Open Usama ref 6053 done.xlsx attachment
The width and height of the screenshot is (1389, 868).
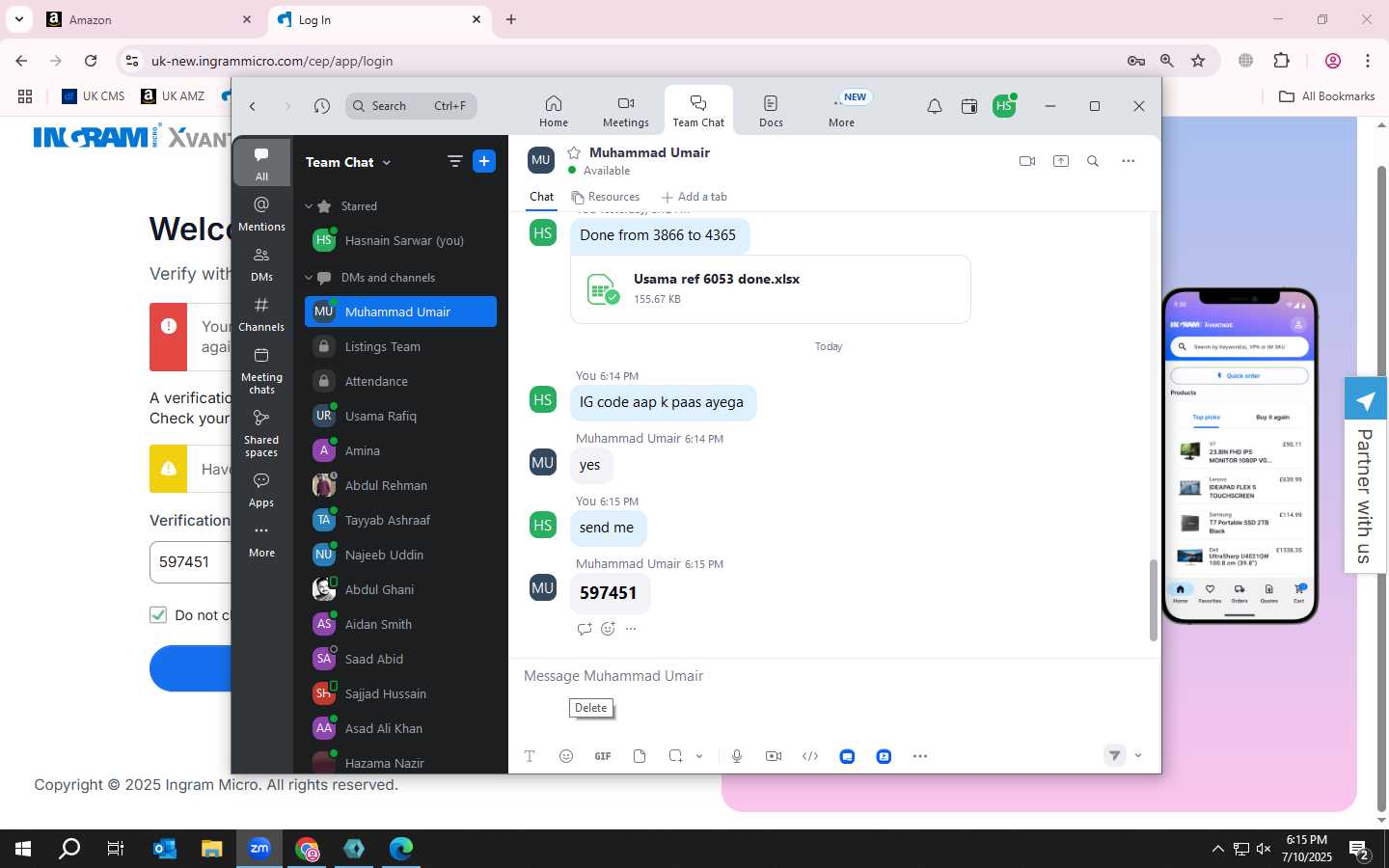770,288
